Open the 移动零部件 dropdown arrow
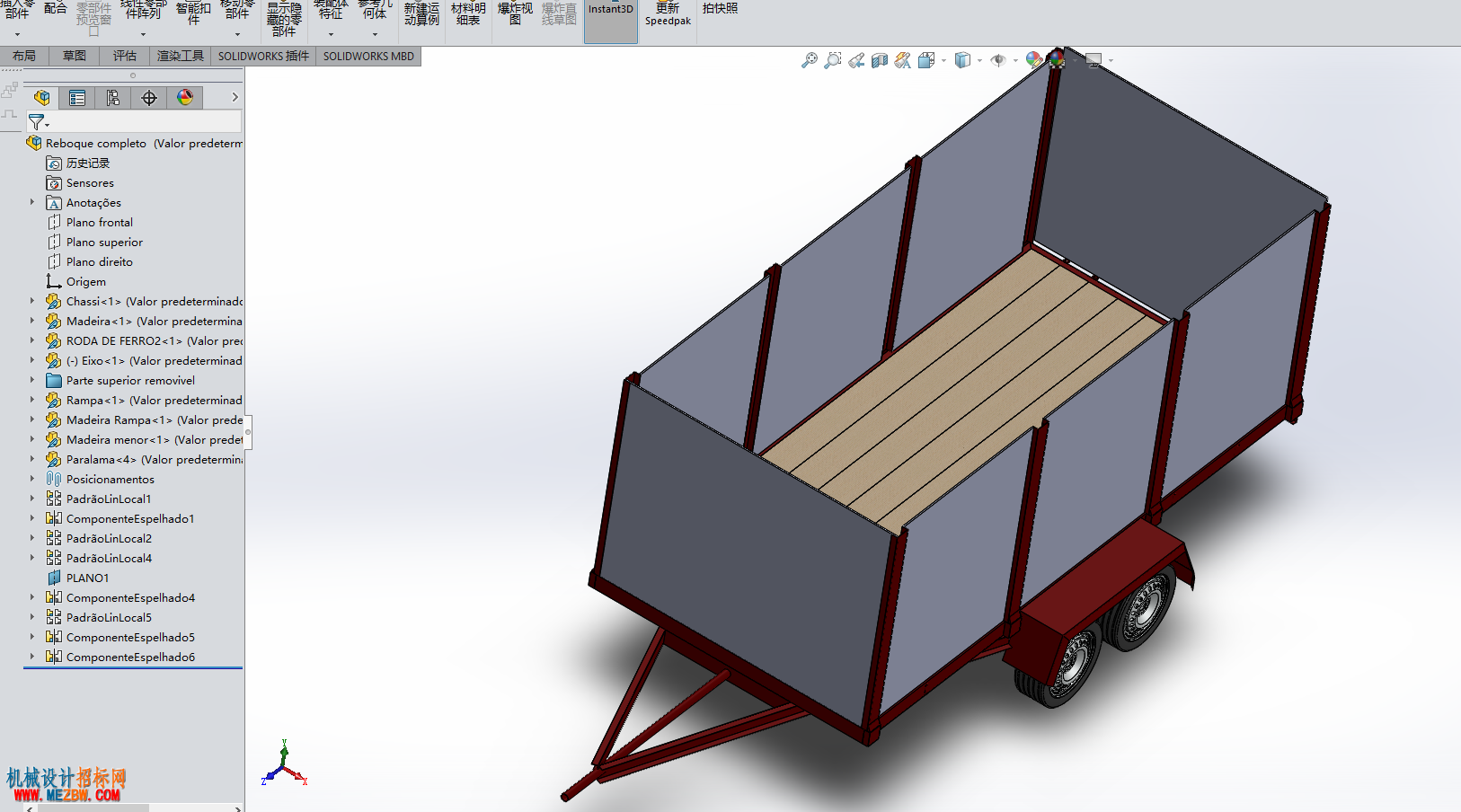This screenshot has width=1461, height=812. 237,35
